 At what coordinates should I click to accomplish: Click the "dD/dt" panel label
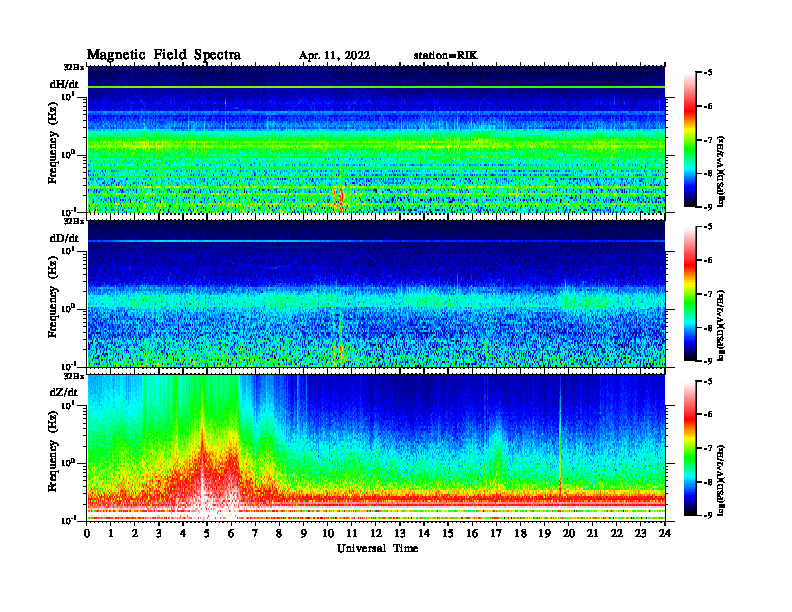click(x=64, y=238)
